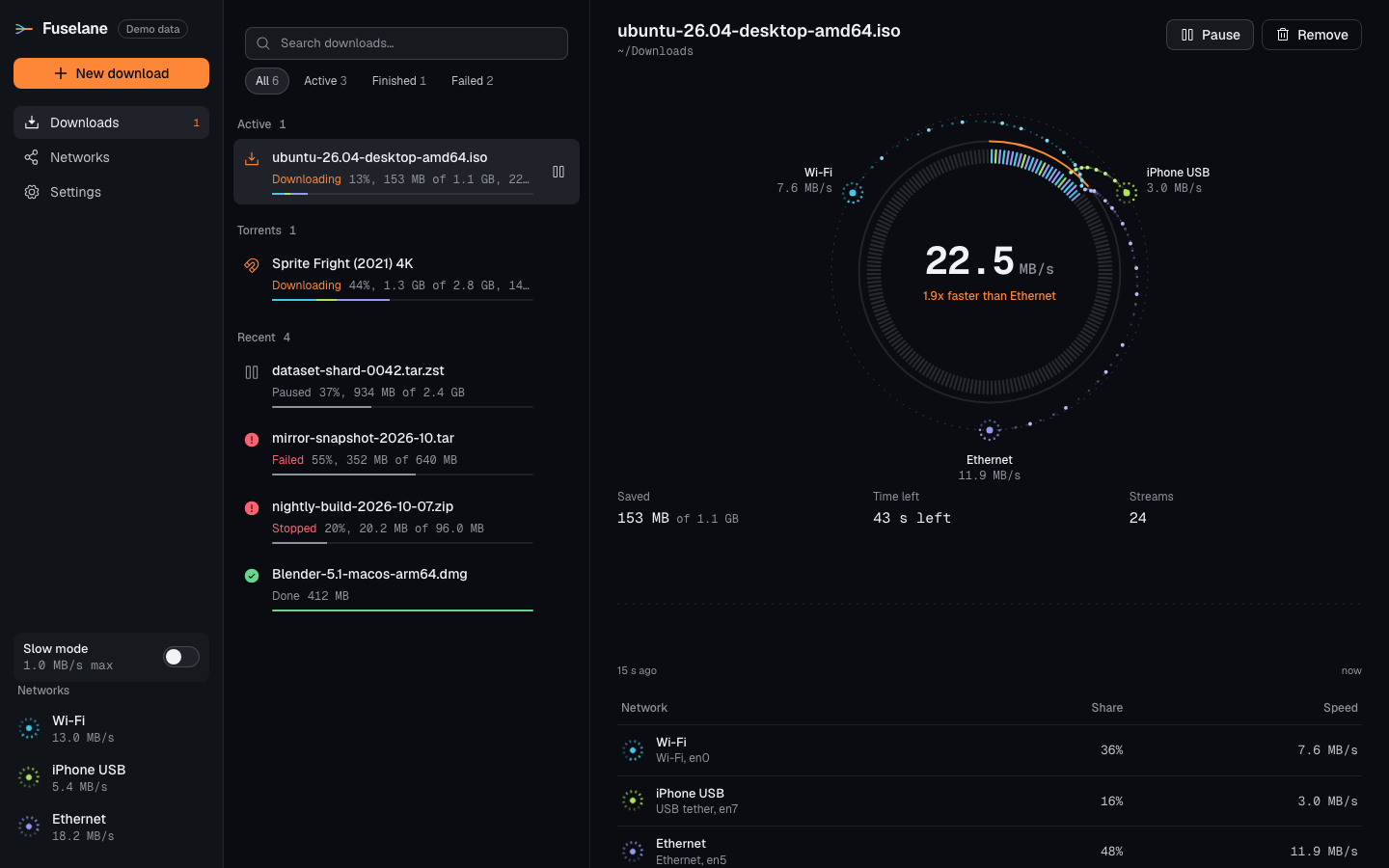Click the ubuntu row progress bar
Screen dimensions: 1389x868
(x=402, y=194)
